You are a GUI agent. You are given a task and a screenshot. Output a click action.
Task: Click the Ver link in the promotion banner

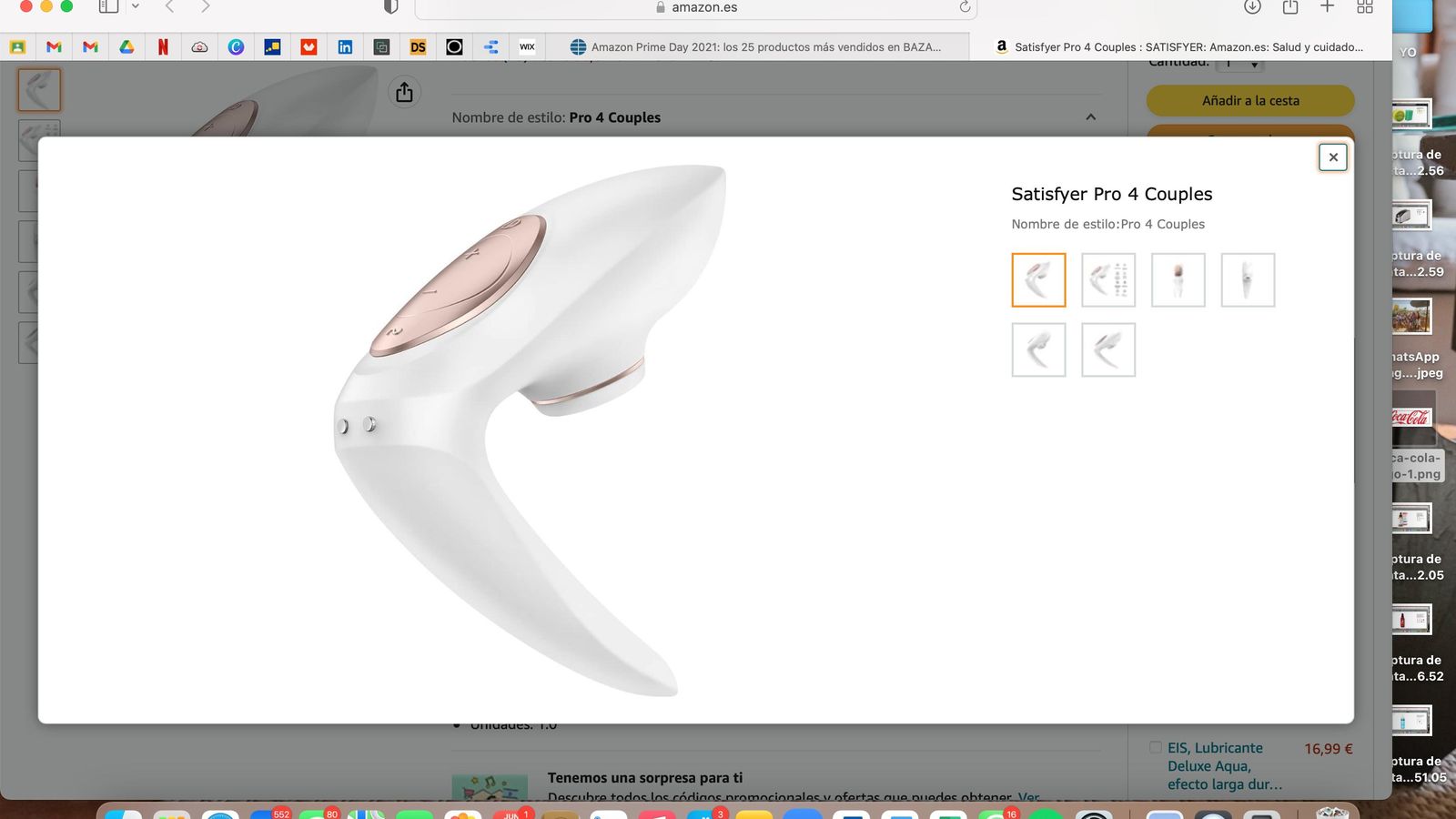1029,797
